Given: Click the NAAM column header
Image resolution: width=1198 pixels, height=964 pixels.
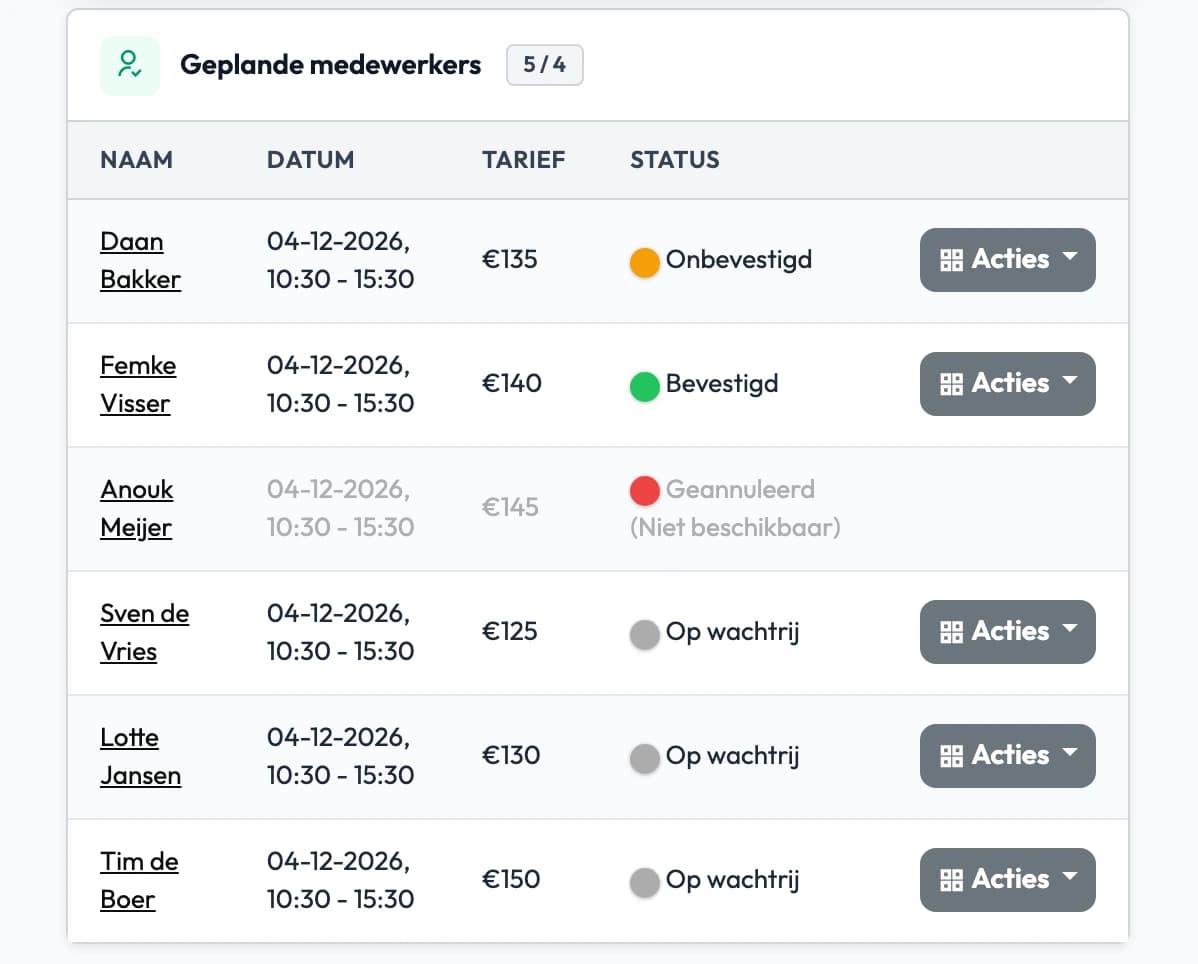Looking at the screenshot, I should tap(137, 160).
